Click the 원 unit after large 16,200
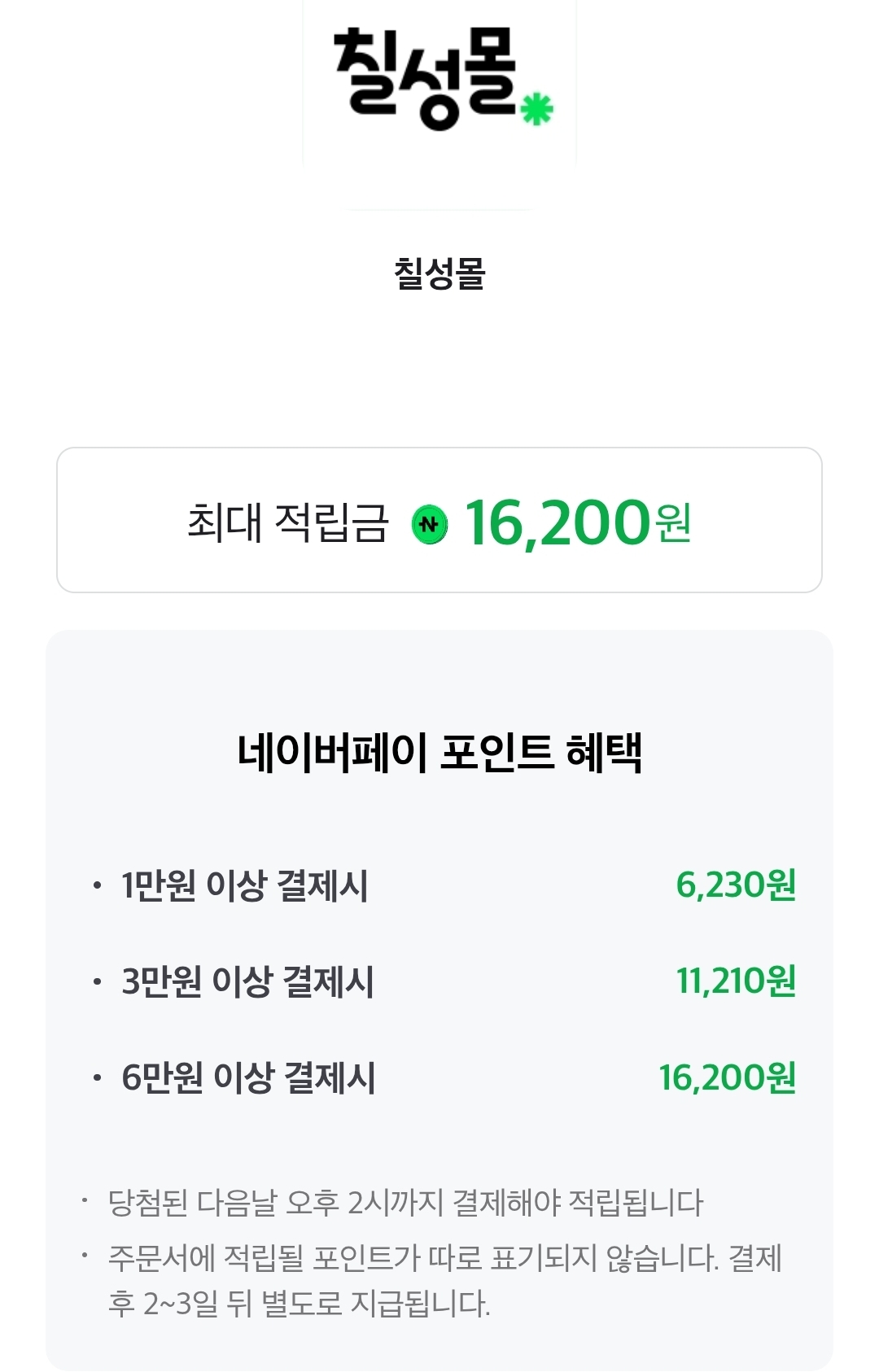Viewport: 879px width, 1372px height. coord(674,524)
